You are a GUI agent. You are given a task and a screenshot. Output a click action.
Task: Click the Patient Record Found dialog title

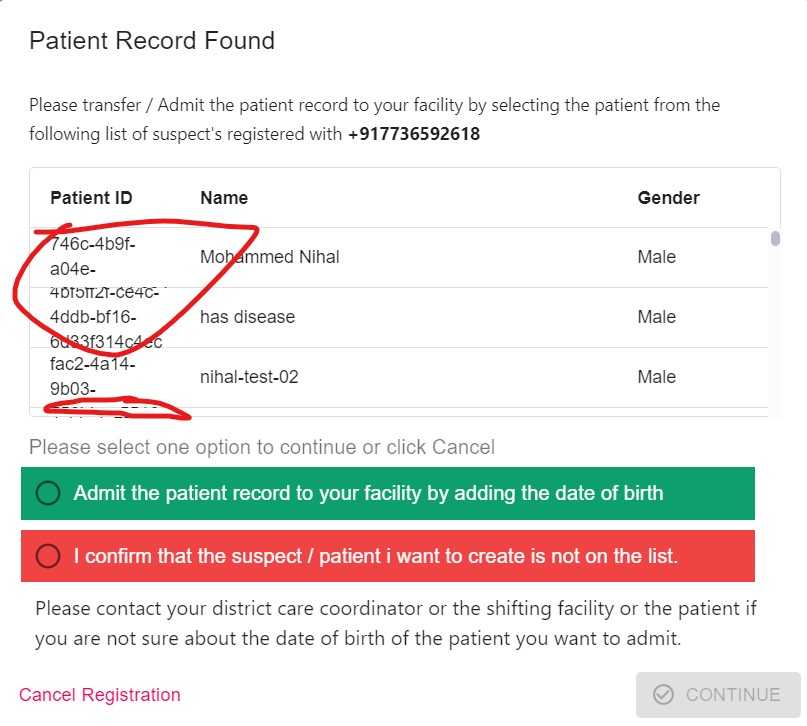(152, 41)
